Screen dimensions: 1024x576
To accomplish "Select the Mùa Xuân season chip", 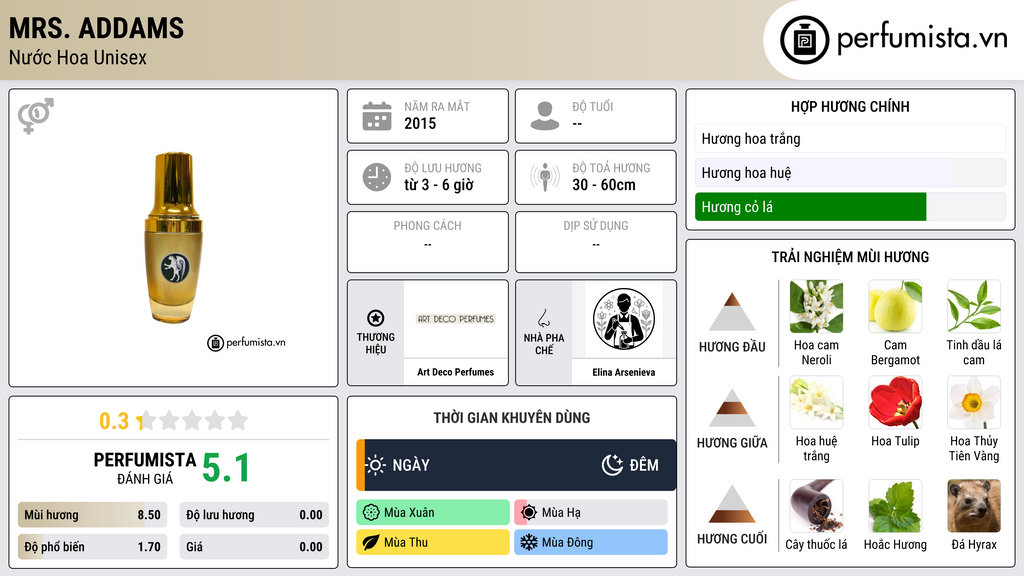I will click(x=433, y=513).
